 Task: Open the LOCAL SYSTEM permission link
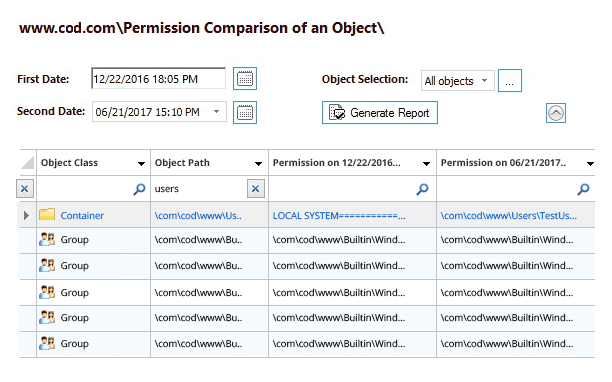tap(339, 216)
